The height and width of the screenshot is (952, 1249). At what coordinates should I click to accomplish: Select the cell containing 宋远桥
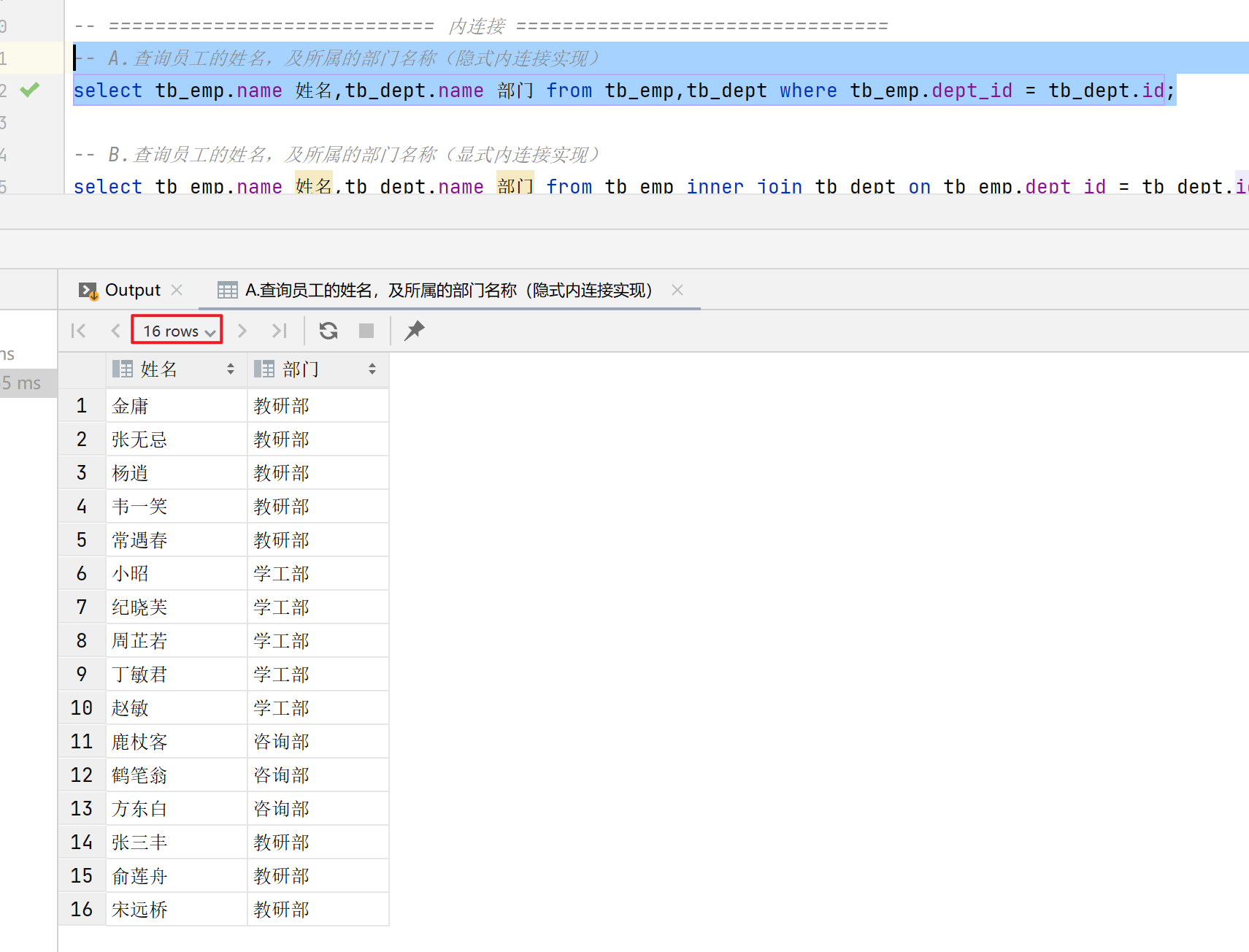coord(177,910)
